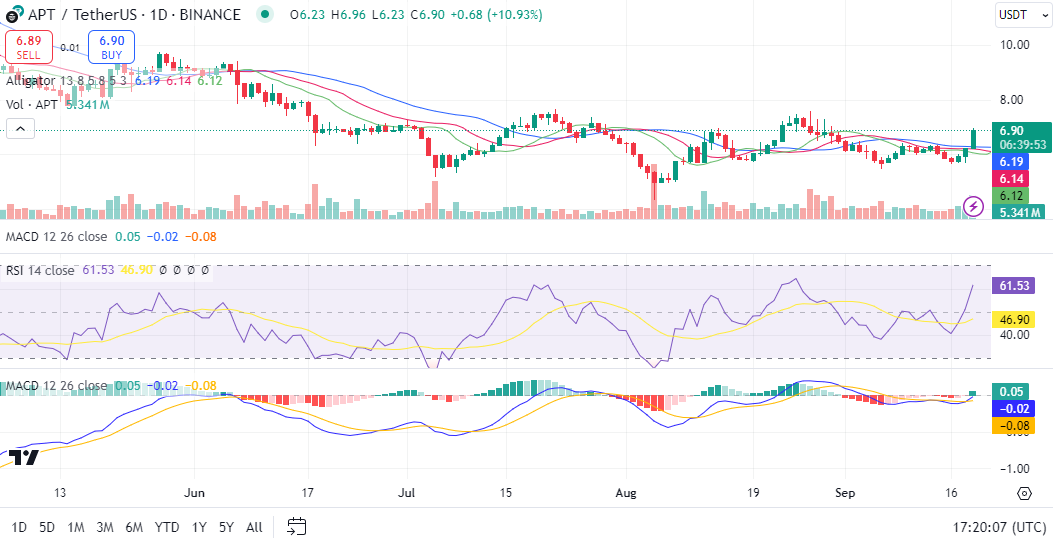Click the yellow 46.90 RSI label
This screenshot has width=1053, height=540.
tap(1013, 321)
